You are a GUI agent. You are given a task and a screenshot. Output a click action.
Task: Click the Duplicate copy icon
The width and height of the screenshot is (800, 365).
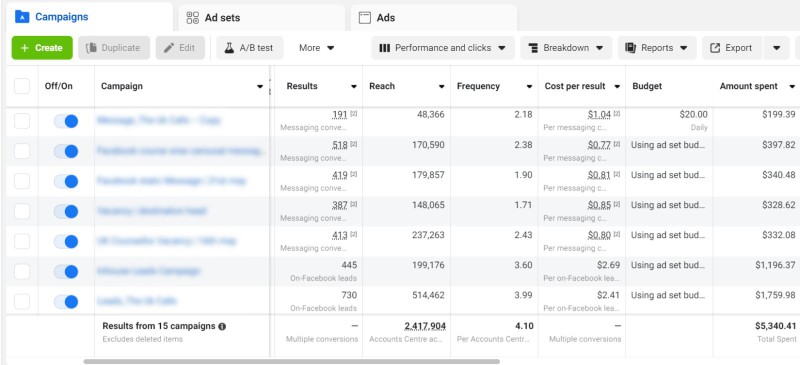pos(92,48)
